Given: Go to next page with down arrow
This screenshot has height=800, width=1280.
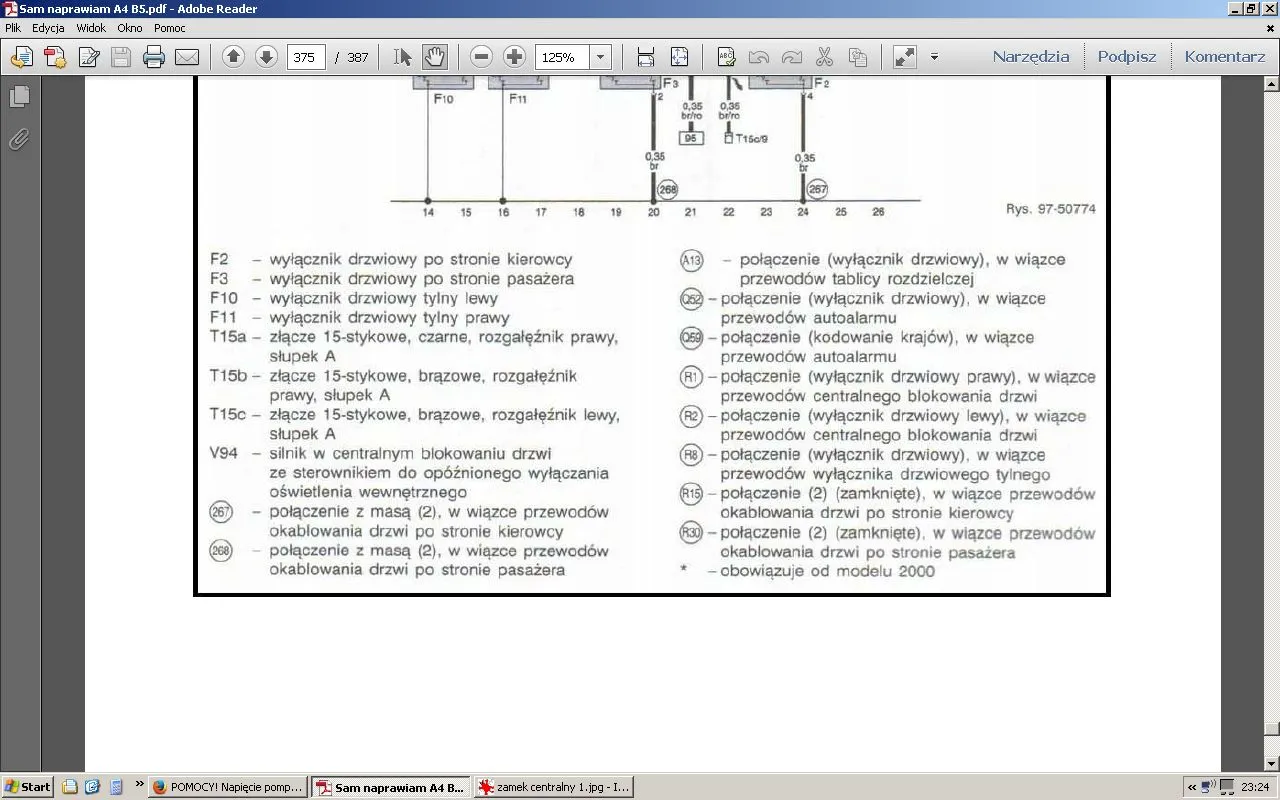Looking at the screenshot, I should coord(265,57).
